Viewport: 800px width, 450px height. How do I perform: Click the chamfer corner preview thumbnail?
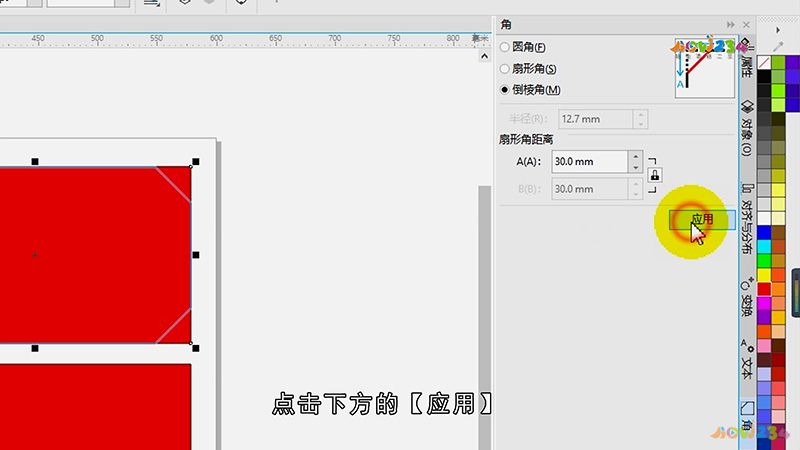pos(705,68)
